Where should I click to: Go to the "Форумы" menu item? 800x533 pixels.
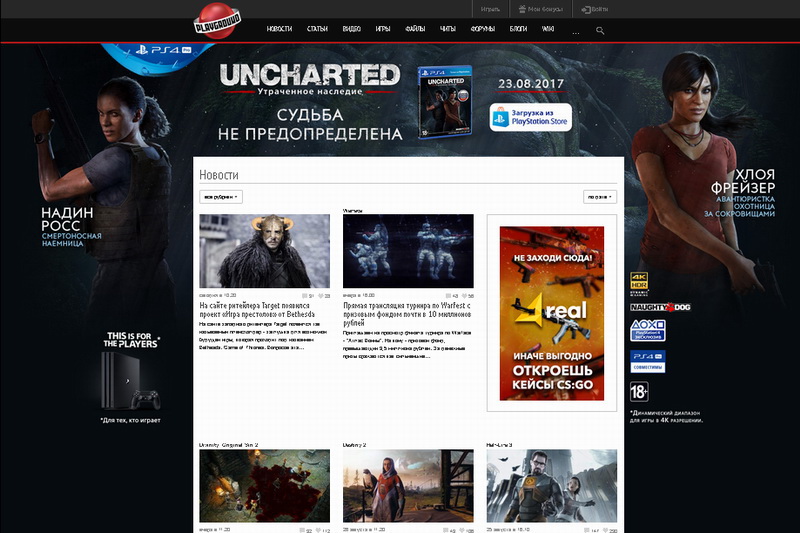482,30
